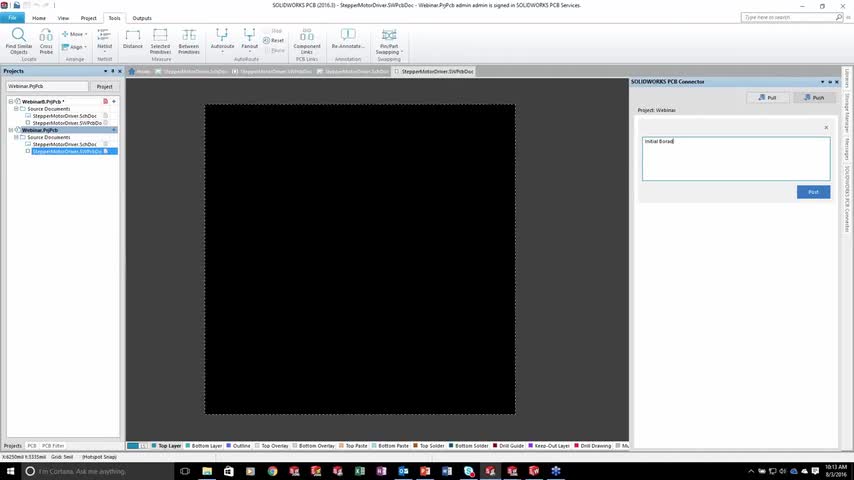Image resolution: width=854 pixels, height=480 pixels.
Task: Open the Re-Annotate tool
Action: pyautogui.click(x=348, y=39)
